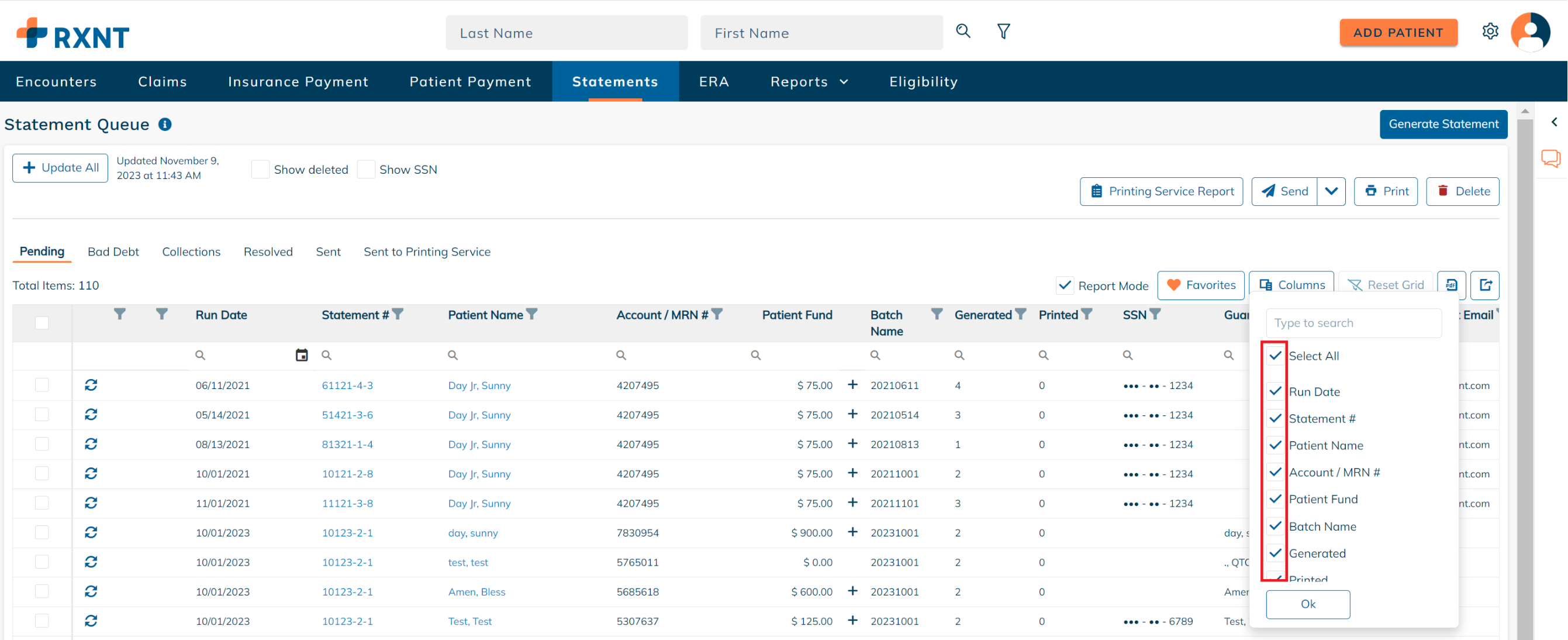Expand patient fund plus for $125.00 row
This screenshot has width=1568, height=640.
(853, 620)
